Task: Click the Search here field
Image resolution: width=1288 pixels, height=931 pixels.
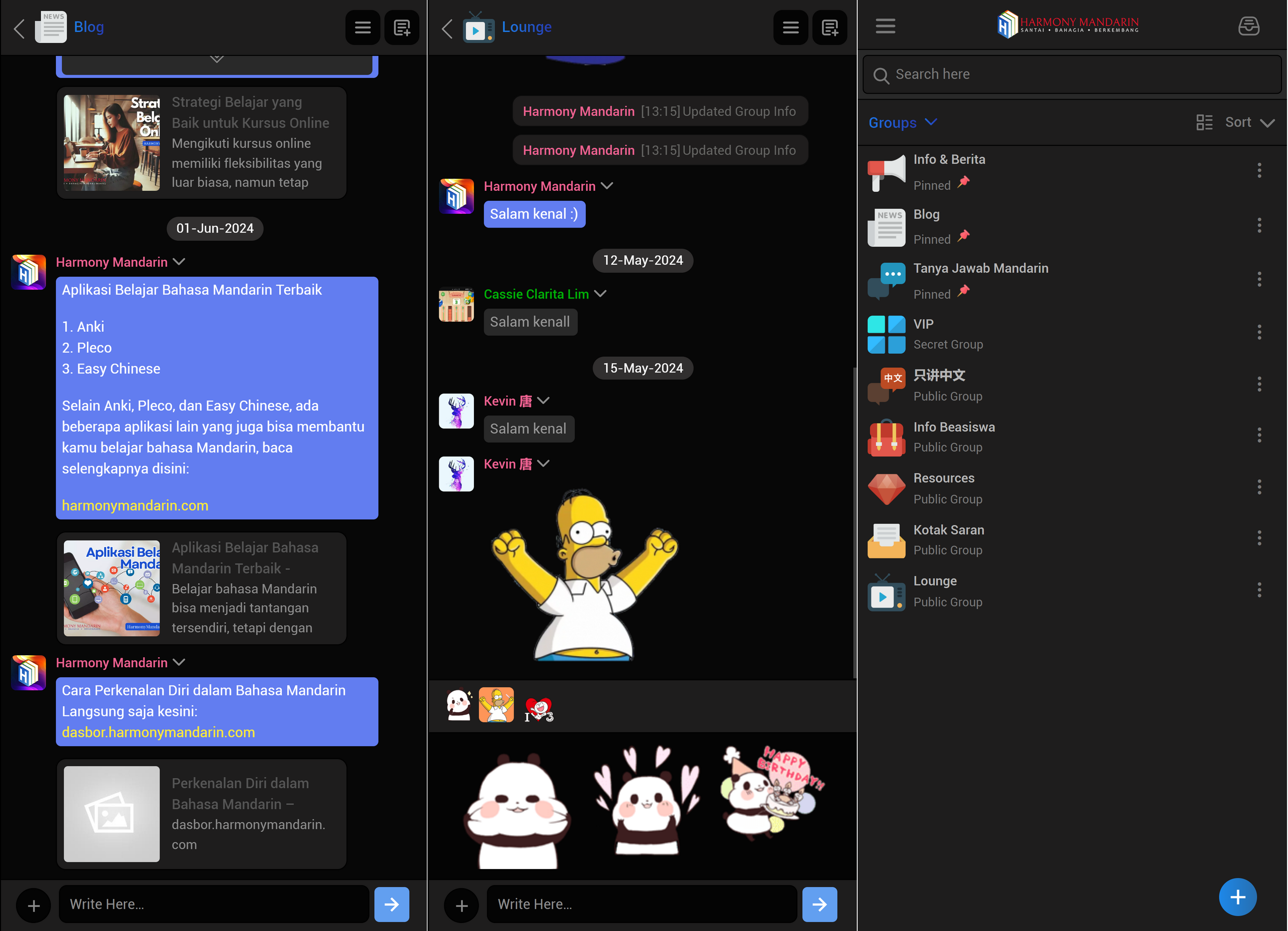Action: [1072, 74]
